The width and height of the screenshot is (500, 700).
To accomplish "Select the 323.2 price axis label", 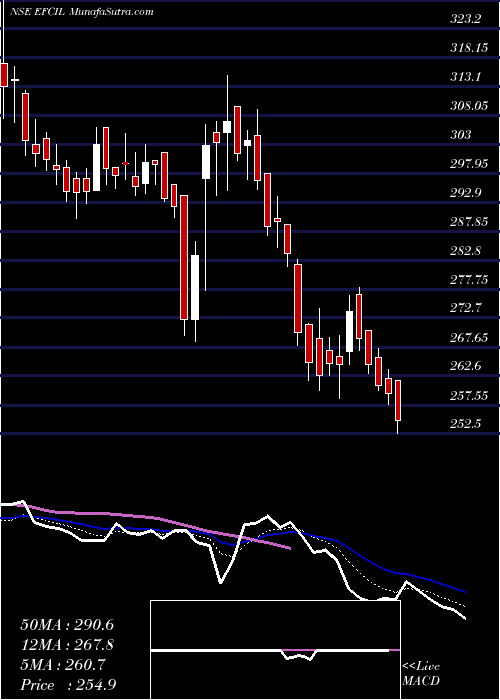I will click(465, 19).
